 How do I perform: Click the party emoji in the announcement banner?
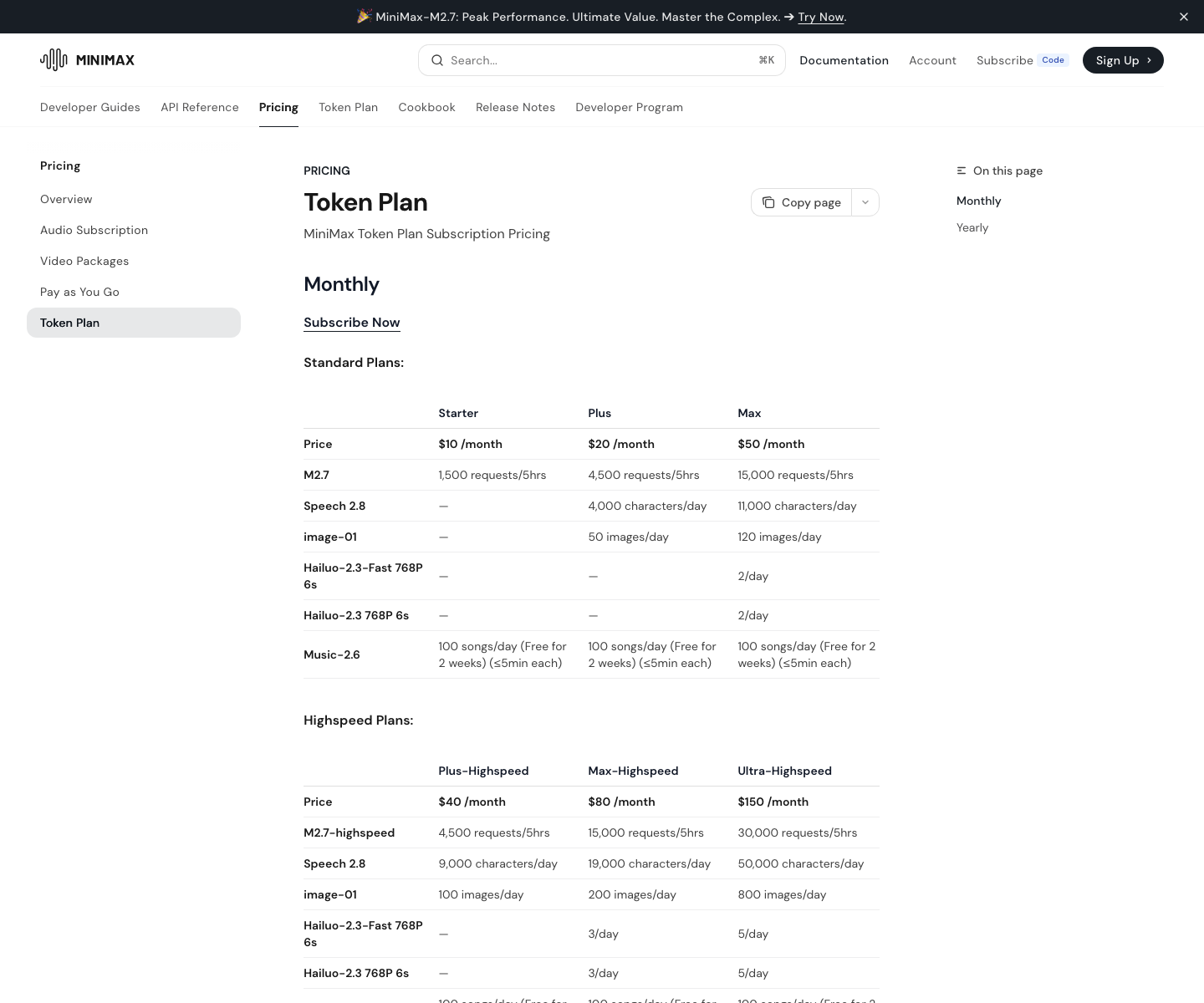point(365,17)
